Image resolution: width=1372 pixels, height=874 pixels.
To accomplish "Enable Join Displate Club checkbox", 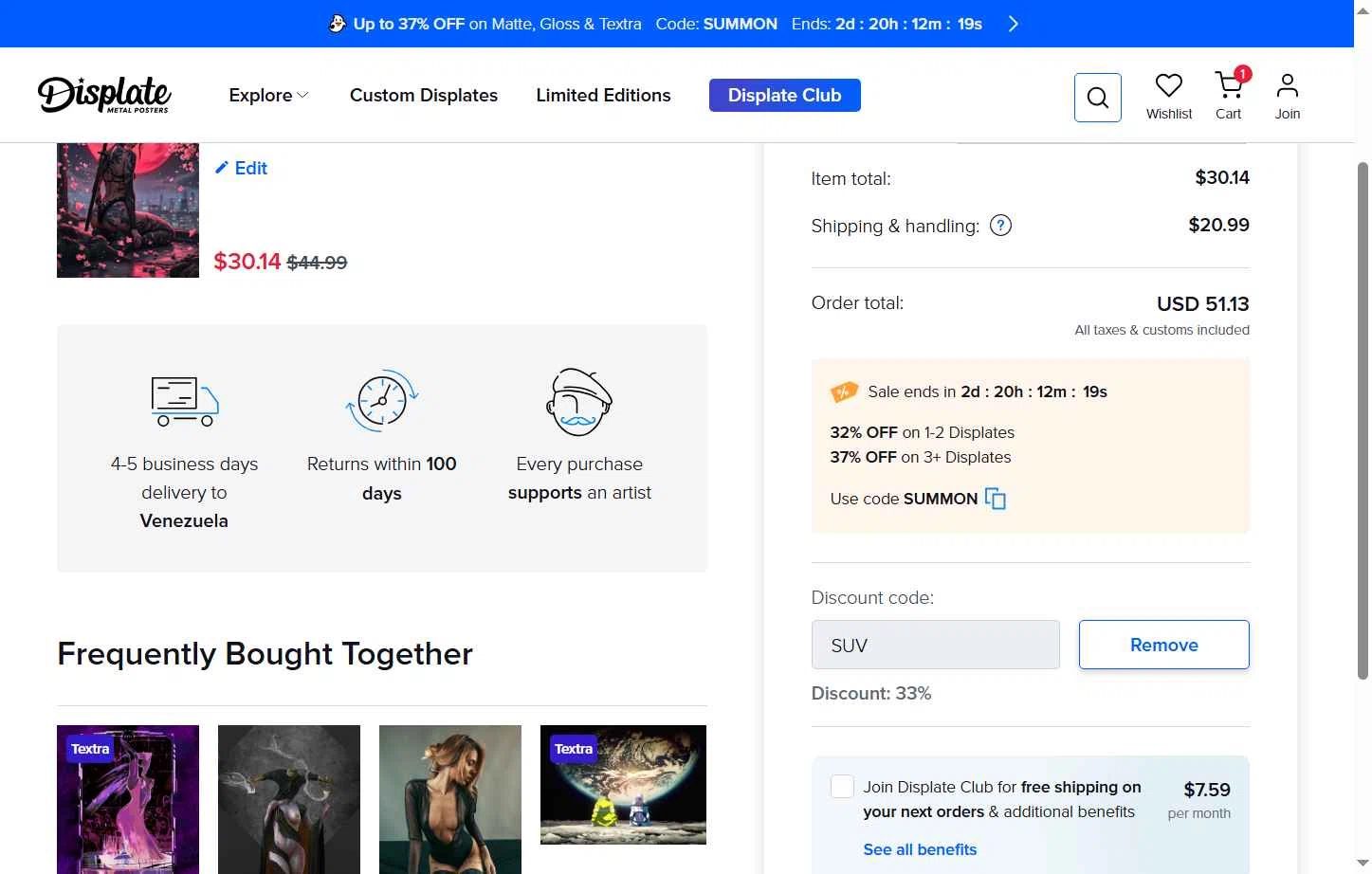I will click(842, 787).
